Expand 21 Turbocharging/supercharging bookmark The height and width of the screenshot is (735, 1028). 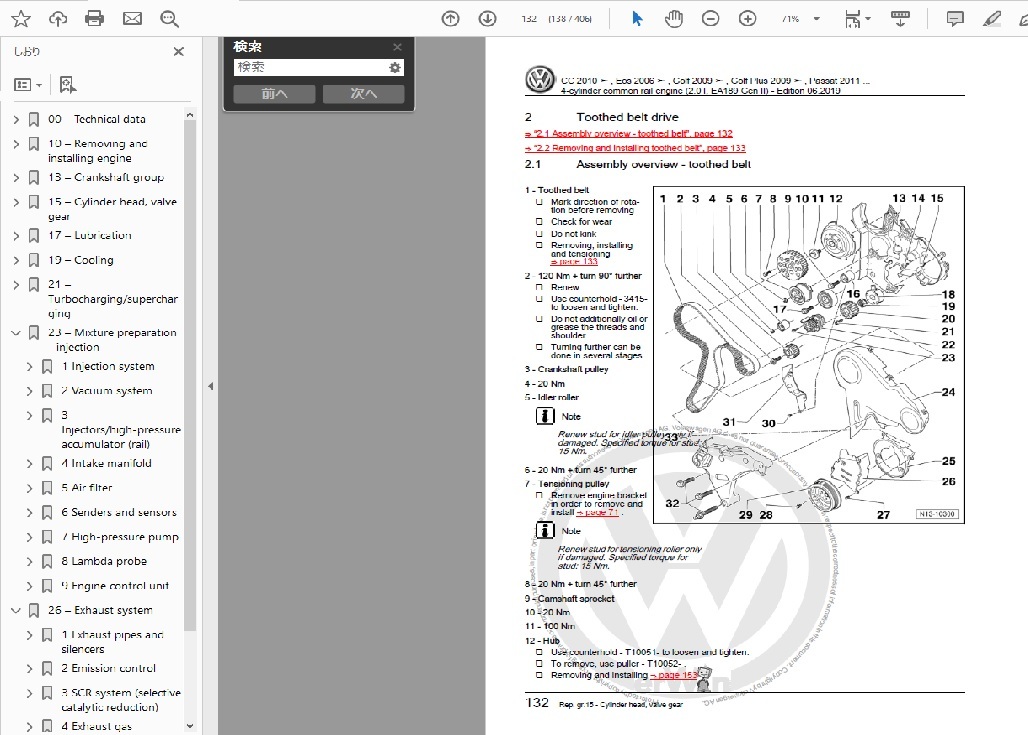coord(16,285)
